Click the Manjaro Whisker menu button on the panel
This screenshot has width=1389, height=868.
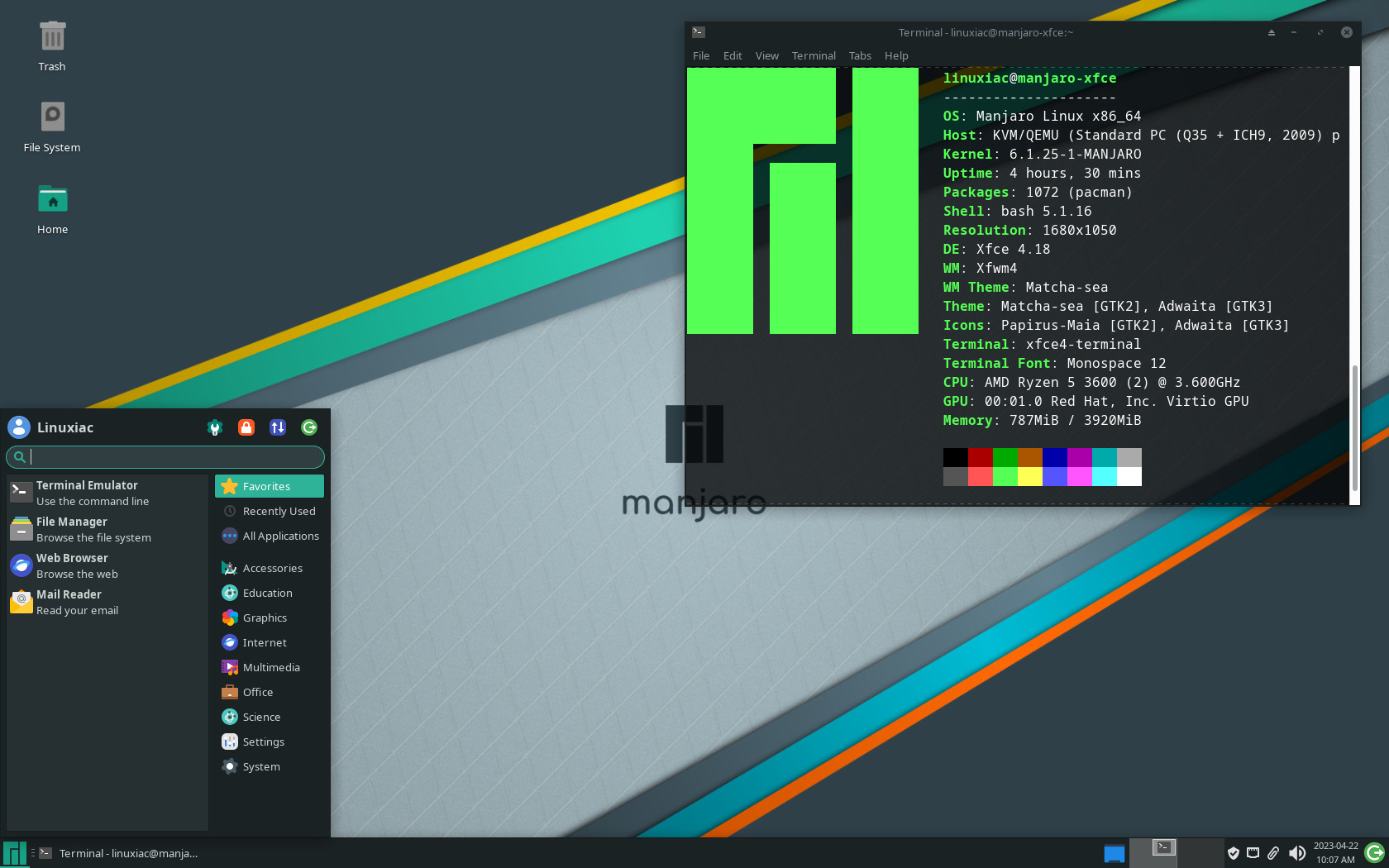click(x=14, y=853)
